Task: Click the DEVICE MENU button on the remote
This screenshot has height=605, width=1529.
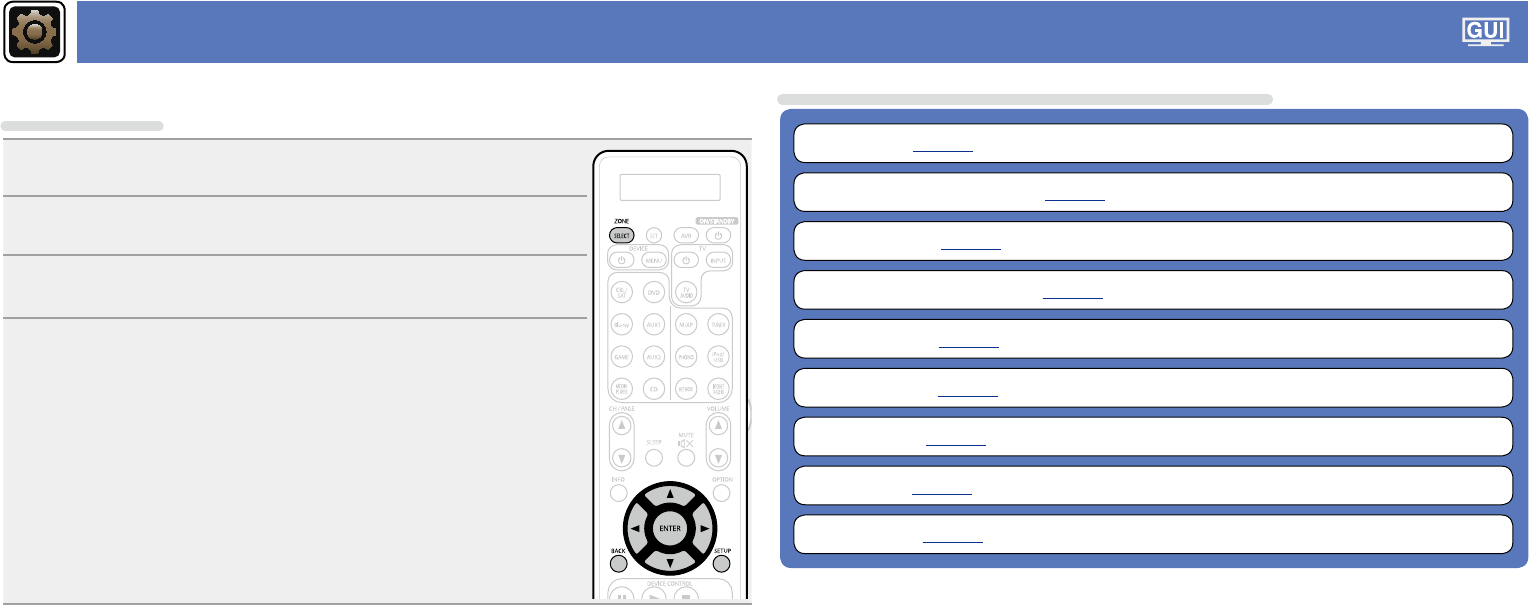Action: point(653,260)
